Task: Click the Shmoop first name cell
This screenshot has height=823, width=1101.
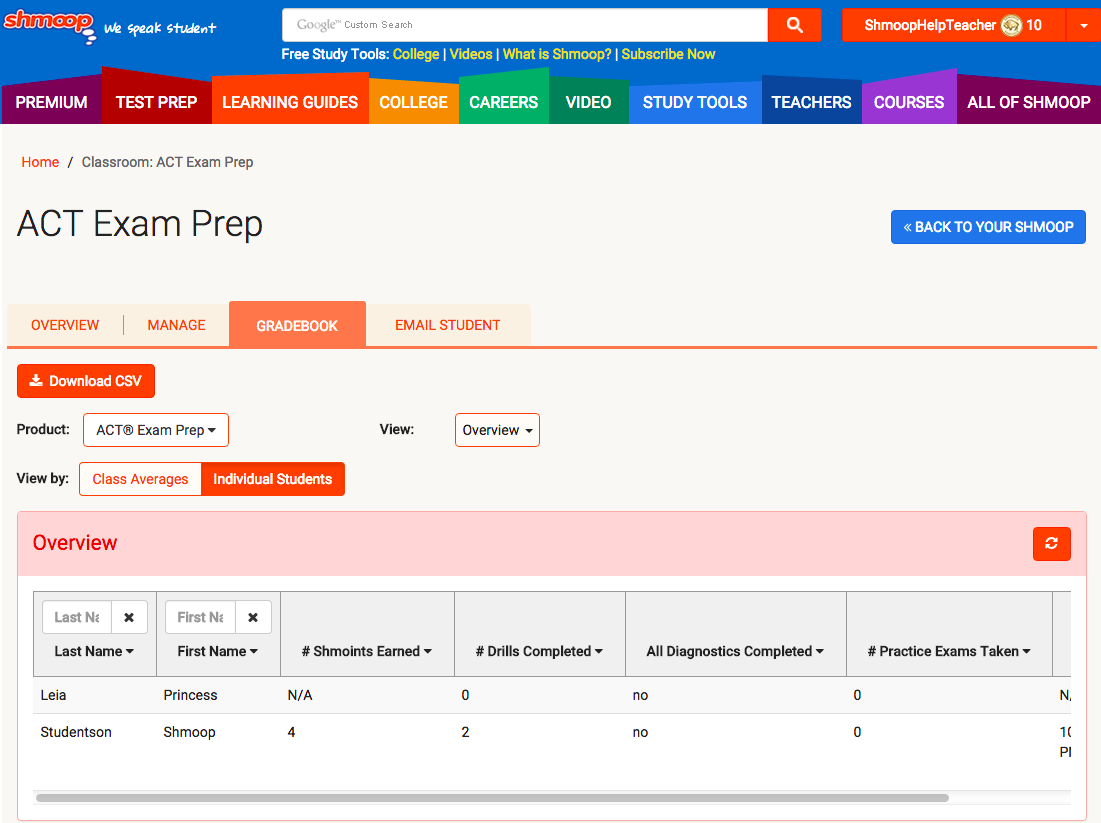Action: pos(190,732)
